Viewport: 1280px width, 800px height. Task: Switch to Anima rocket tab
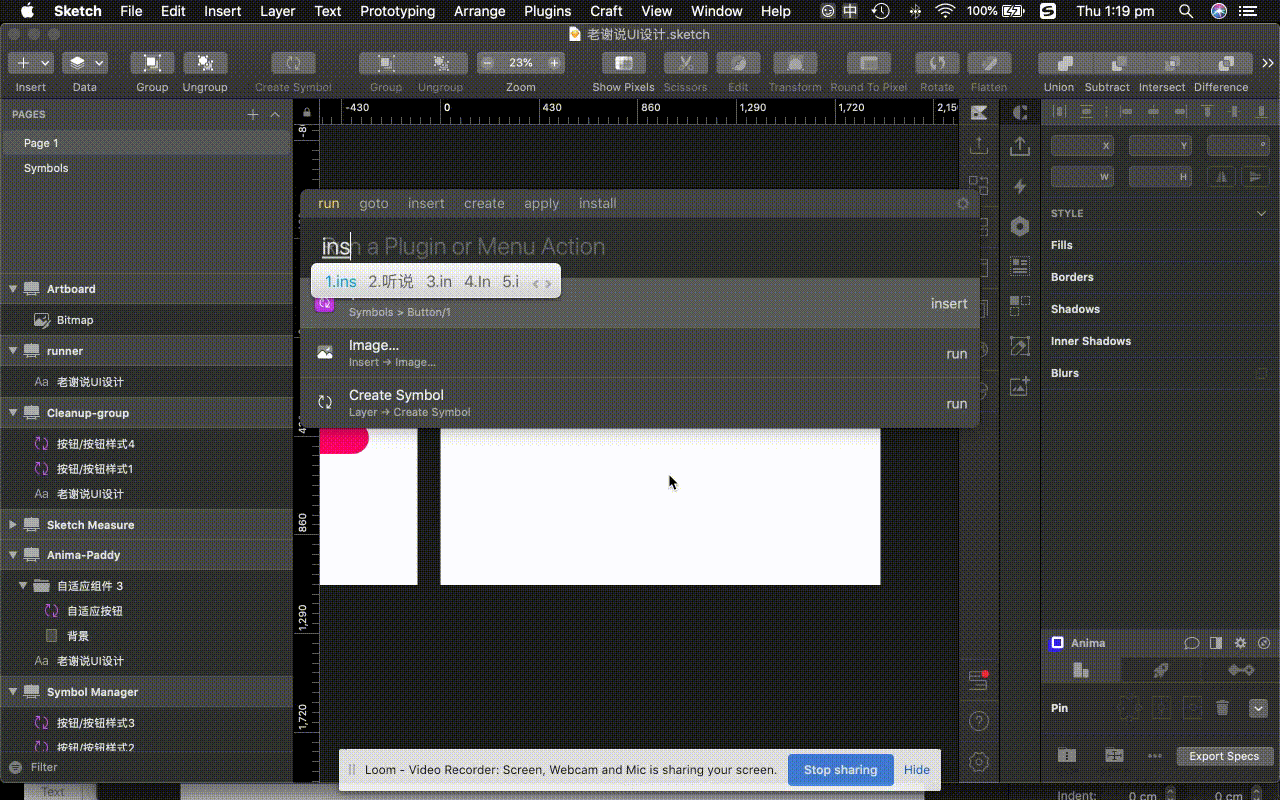click(x=1160, y=670)
